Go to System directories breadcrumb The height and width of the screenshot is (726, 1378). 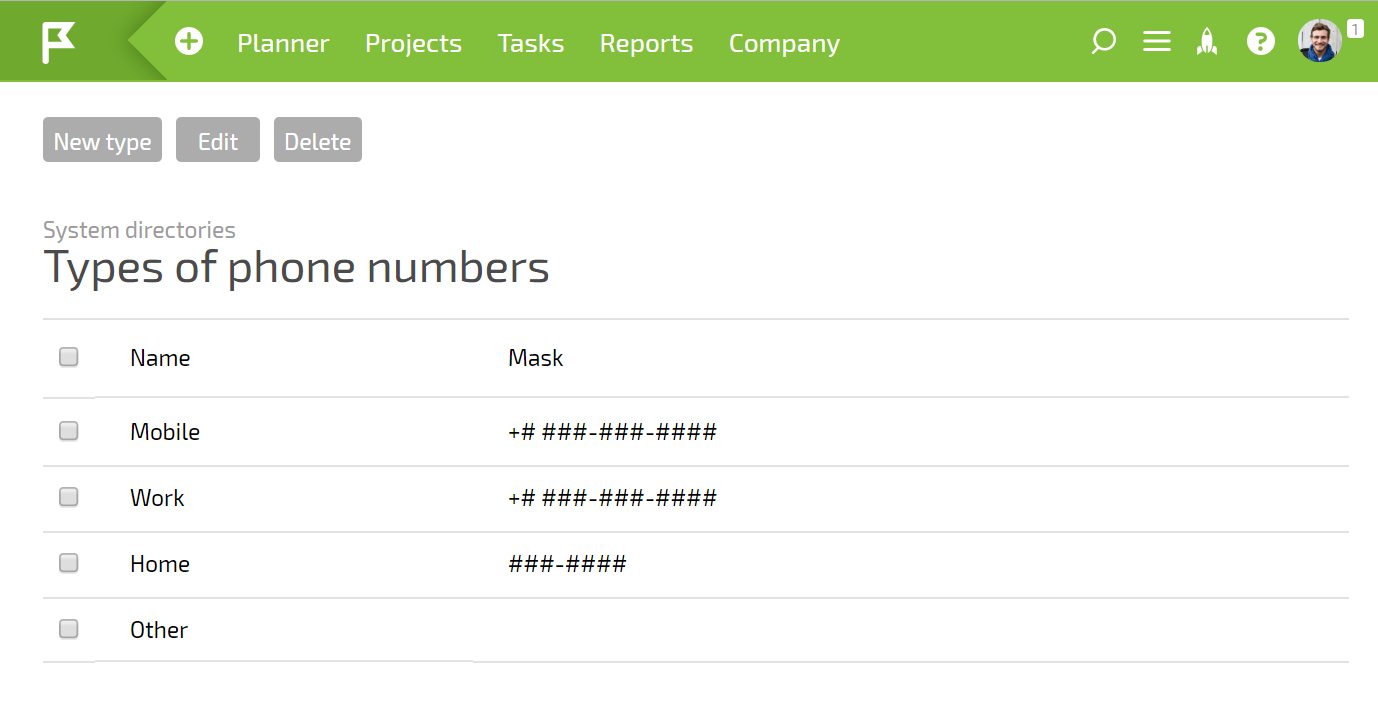(139, 230)
